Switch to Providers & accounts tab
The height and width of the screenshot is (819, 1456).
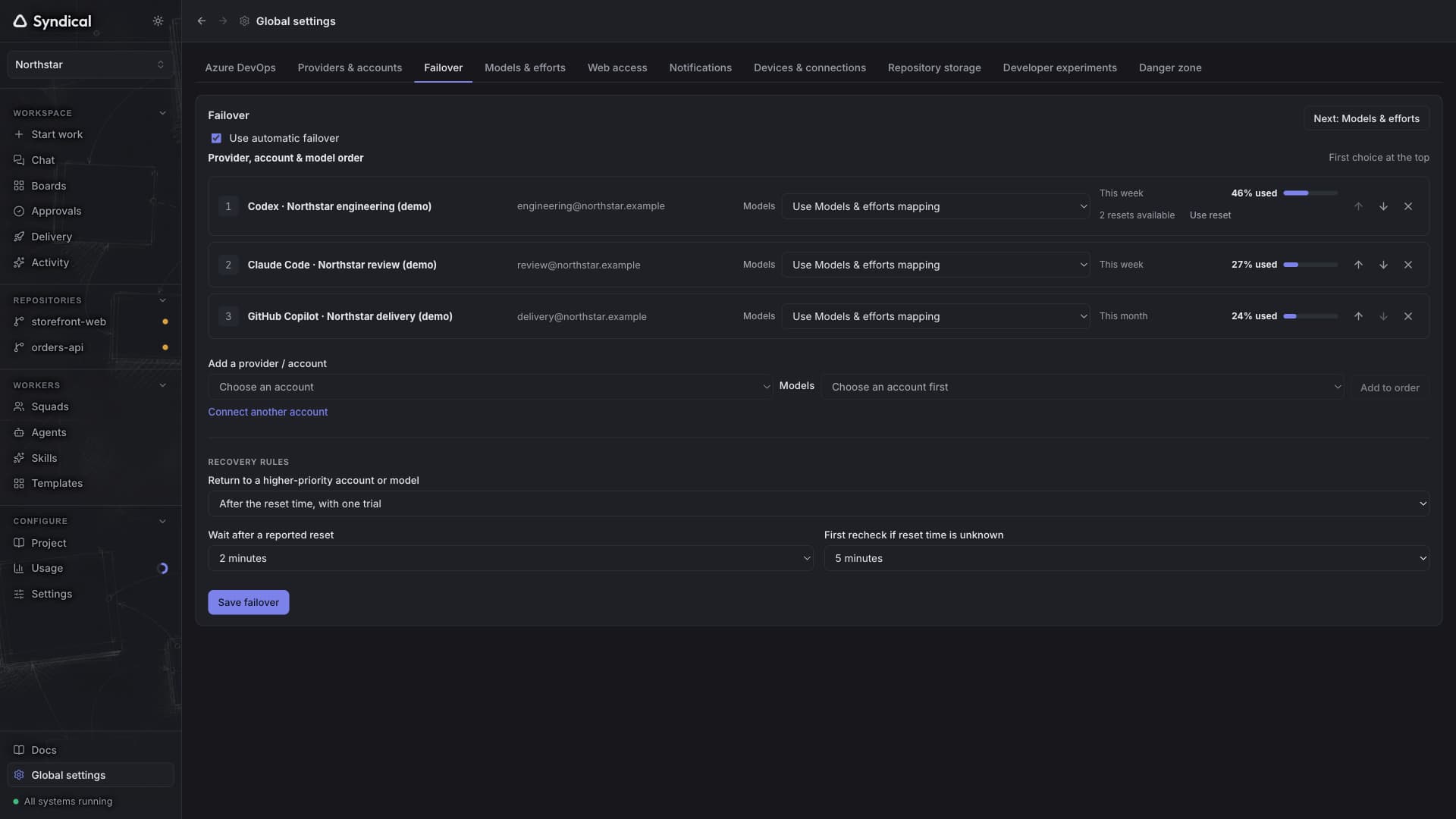click(350, 67)
